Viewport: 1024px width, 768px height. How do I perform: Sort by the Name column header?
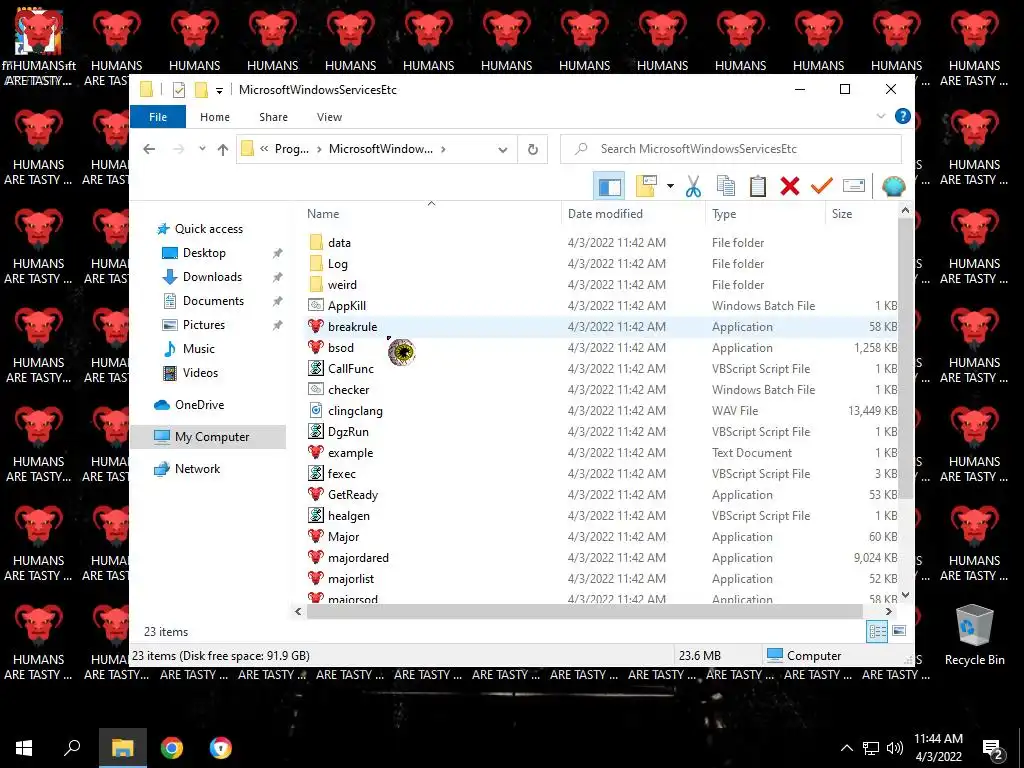pos(431,214)
